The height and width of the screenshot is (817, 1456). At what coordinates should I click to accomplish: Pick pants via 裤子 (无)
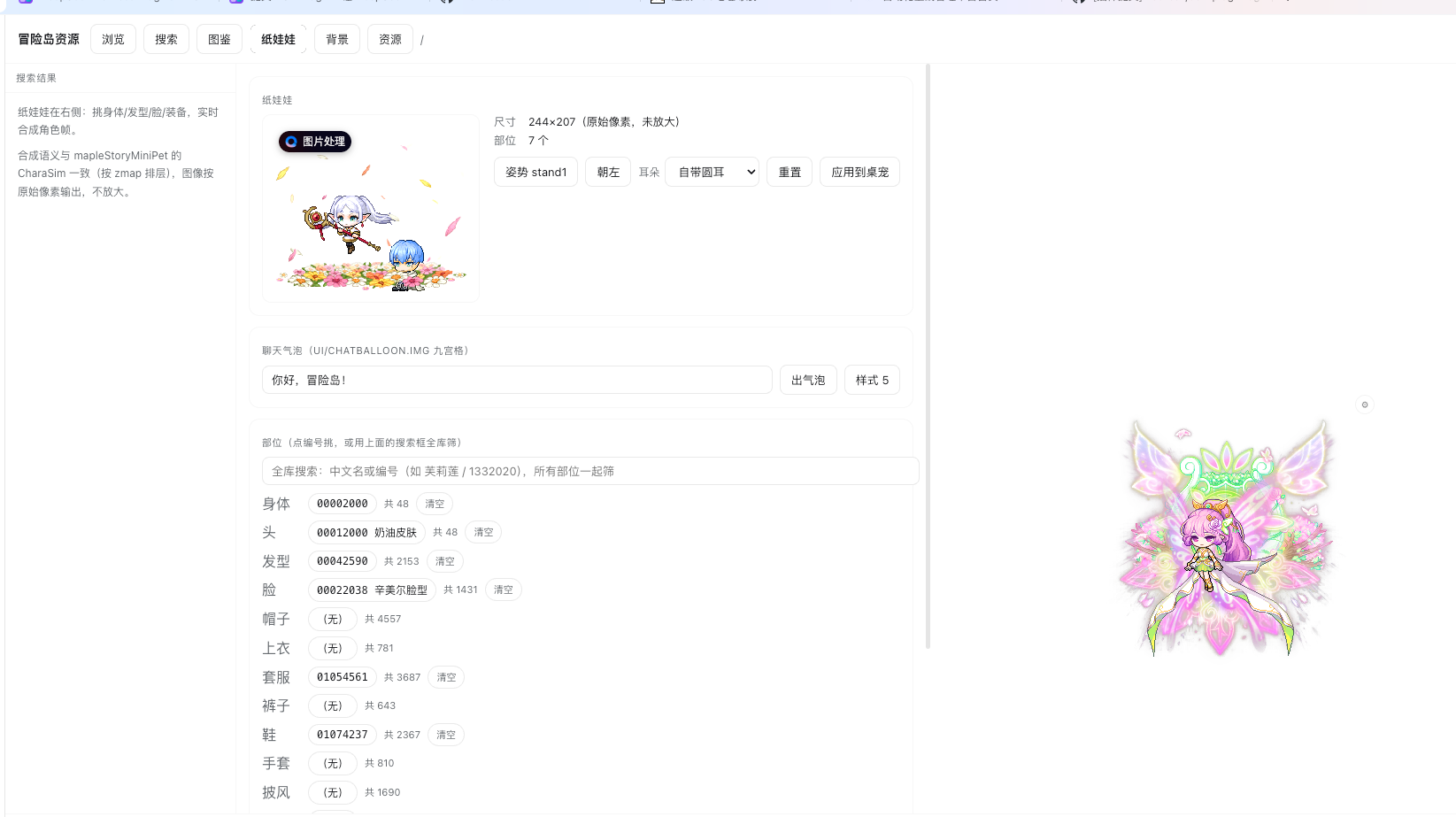pyautogui.click(x=333, y=705)
